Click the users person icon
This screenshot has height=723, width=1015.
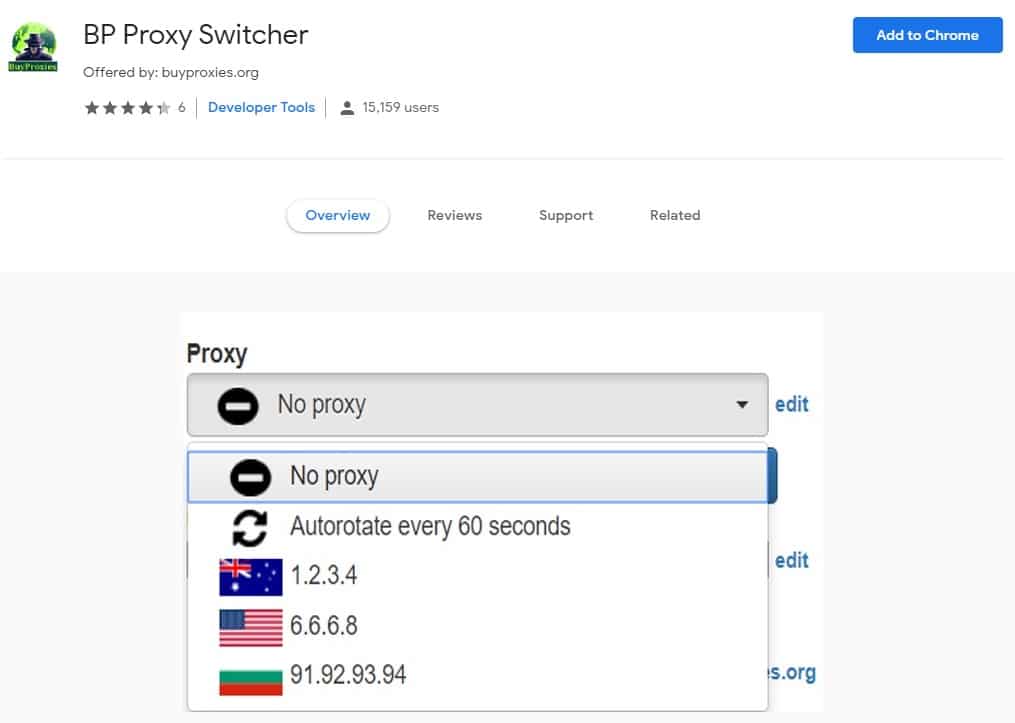point(347,108)
